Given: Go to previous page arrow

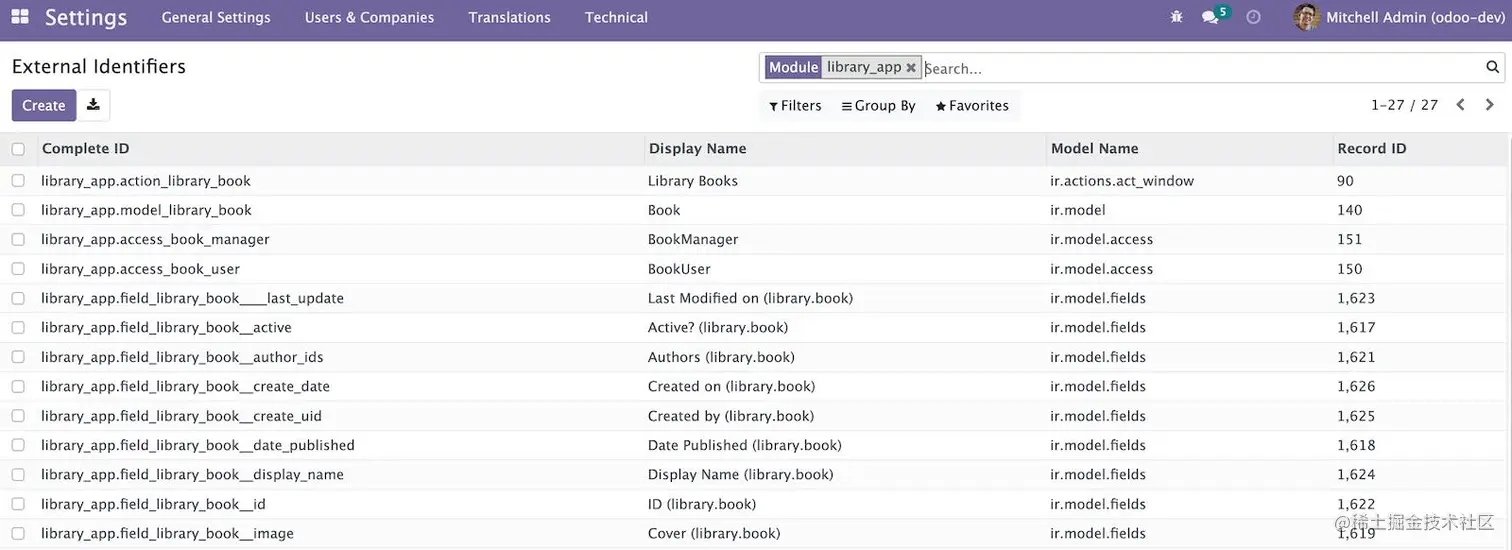Looking at the screenshot, I should tap(1460, 105).
